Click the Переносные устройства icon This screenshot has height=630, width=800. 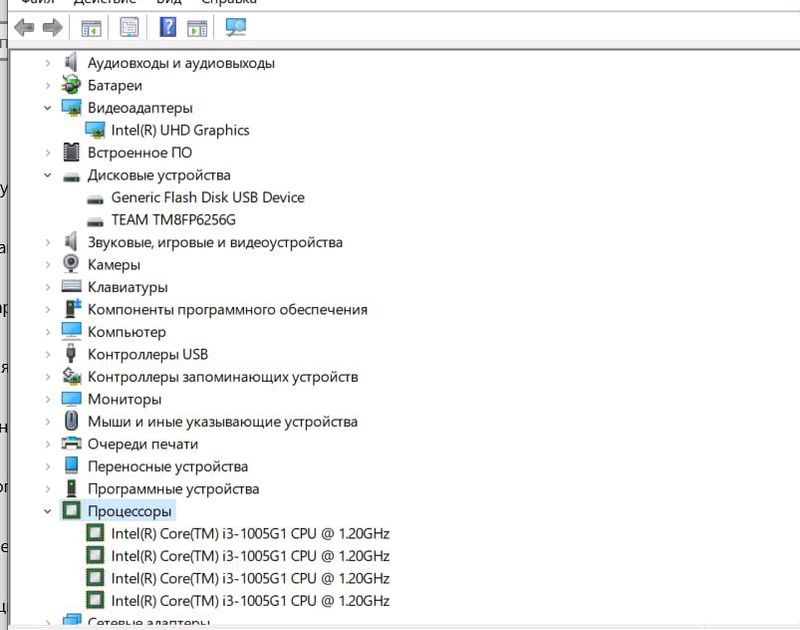click(71, 465)
